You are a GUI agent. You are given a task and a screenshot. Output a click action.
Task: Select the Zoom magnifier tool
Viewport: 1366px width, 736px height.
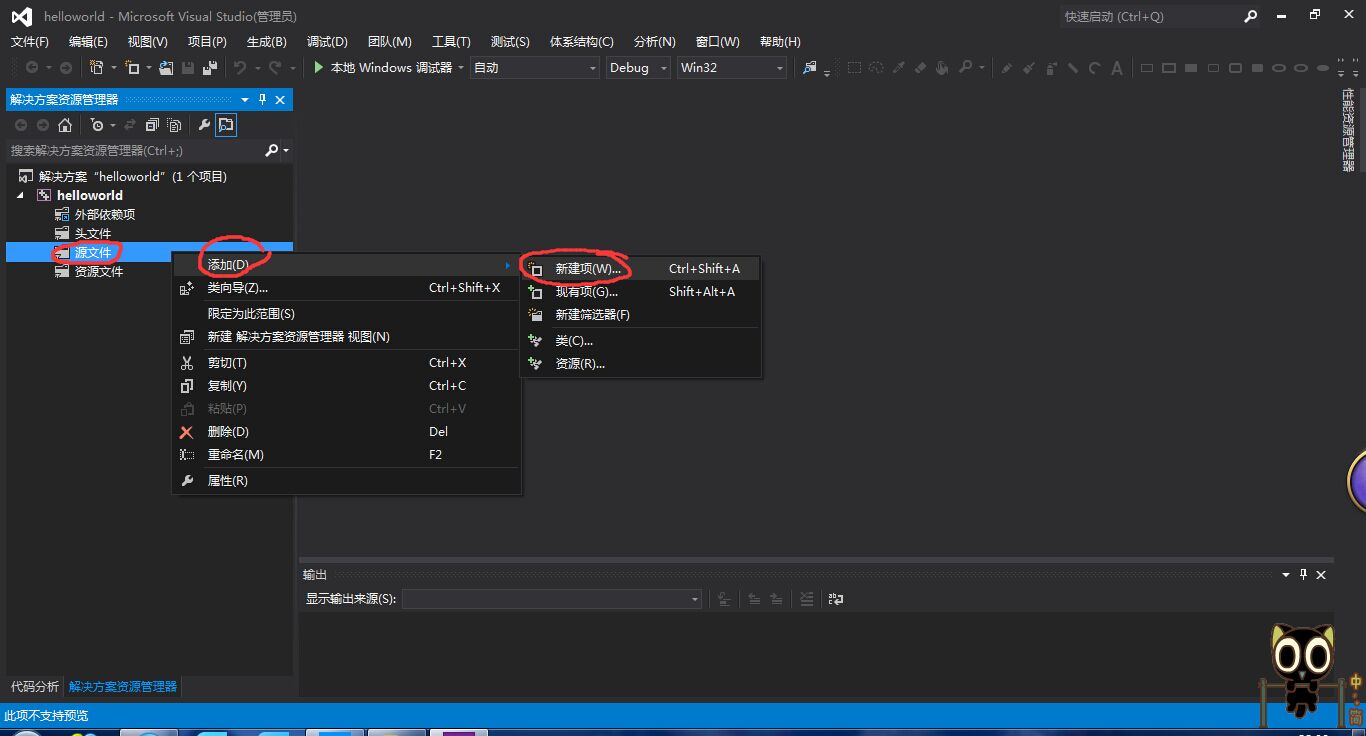pyautogui.click(x=965, y=68)
